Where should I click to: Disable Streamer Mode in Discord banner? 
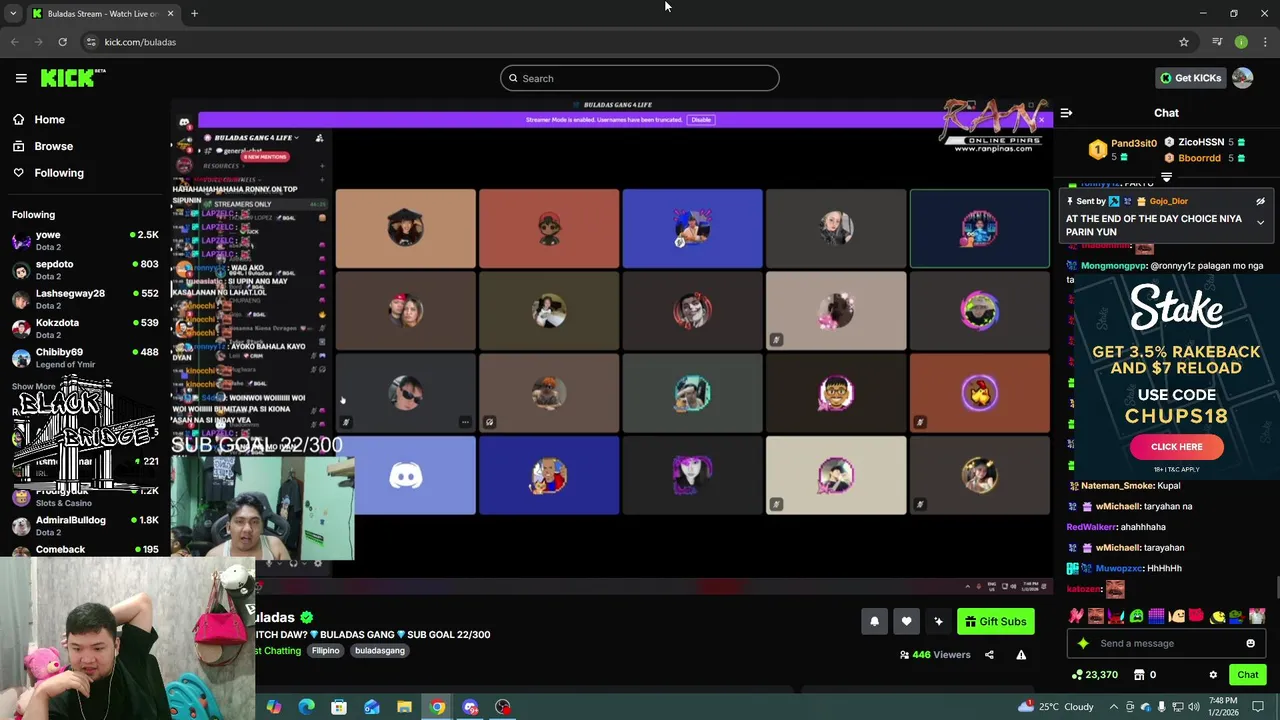[x=701, y=119]
